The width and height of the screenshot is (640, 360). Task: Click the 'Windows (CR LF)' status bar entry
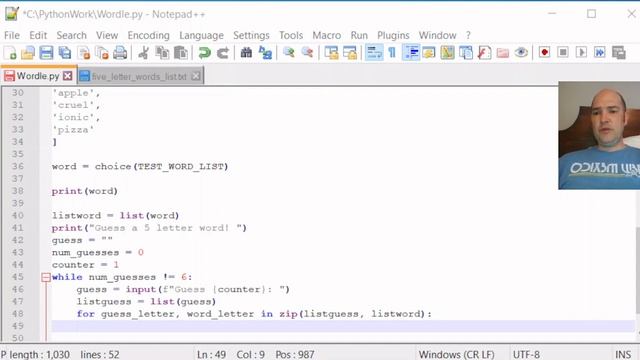point(456,354)
